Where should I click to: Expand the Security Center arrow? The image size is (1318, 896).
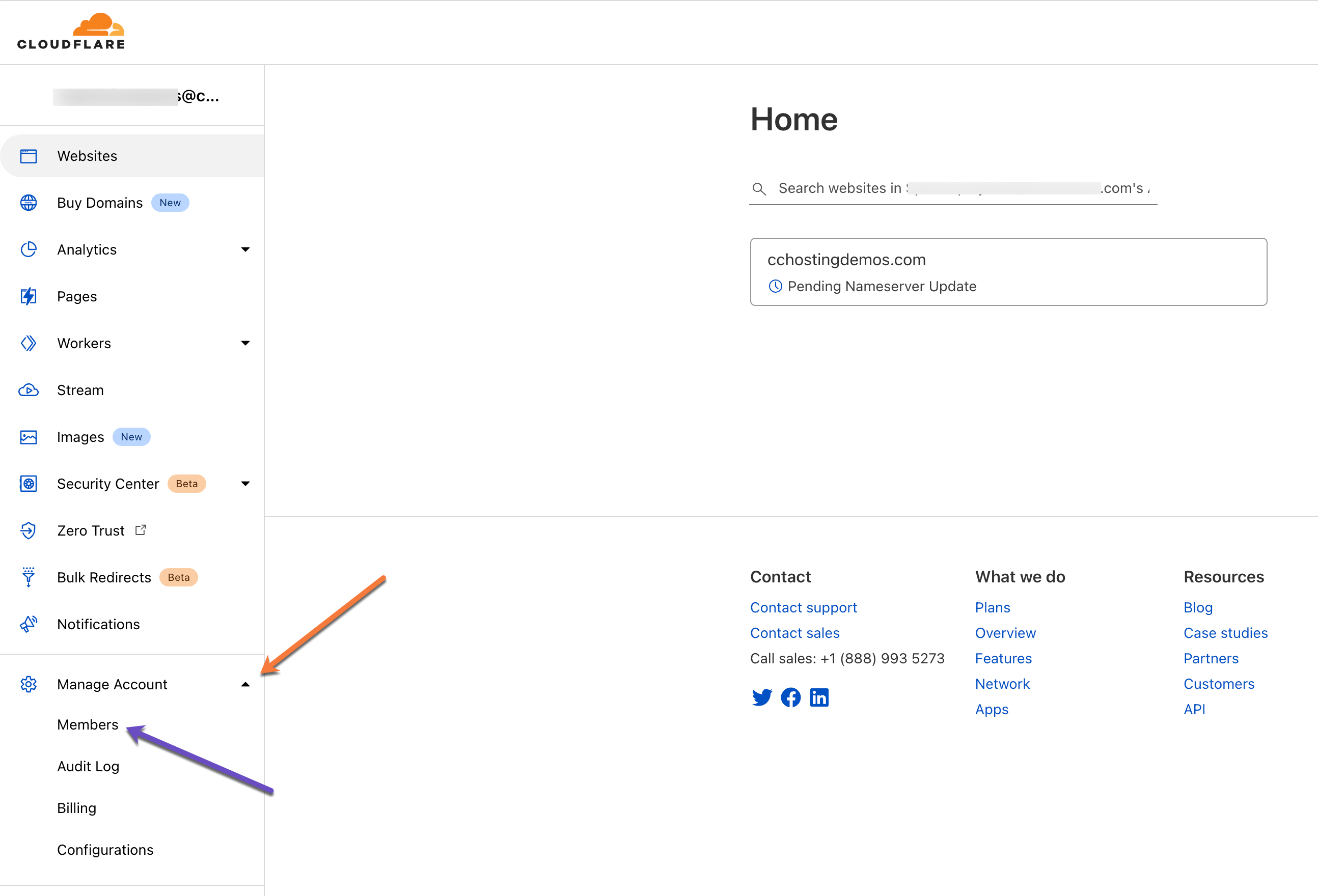click(x=245, y=484)
